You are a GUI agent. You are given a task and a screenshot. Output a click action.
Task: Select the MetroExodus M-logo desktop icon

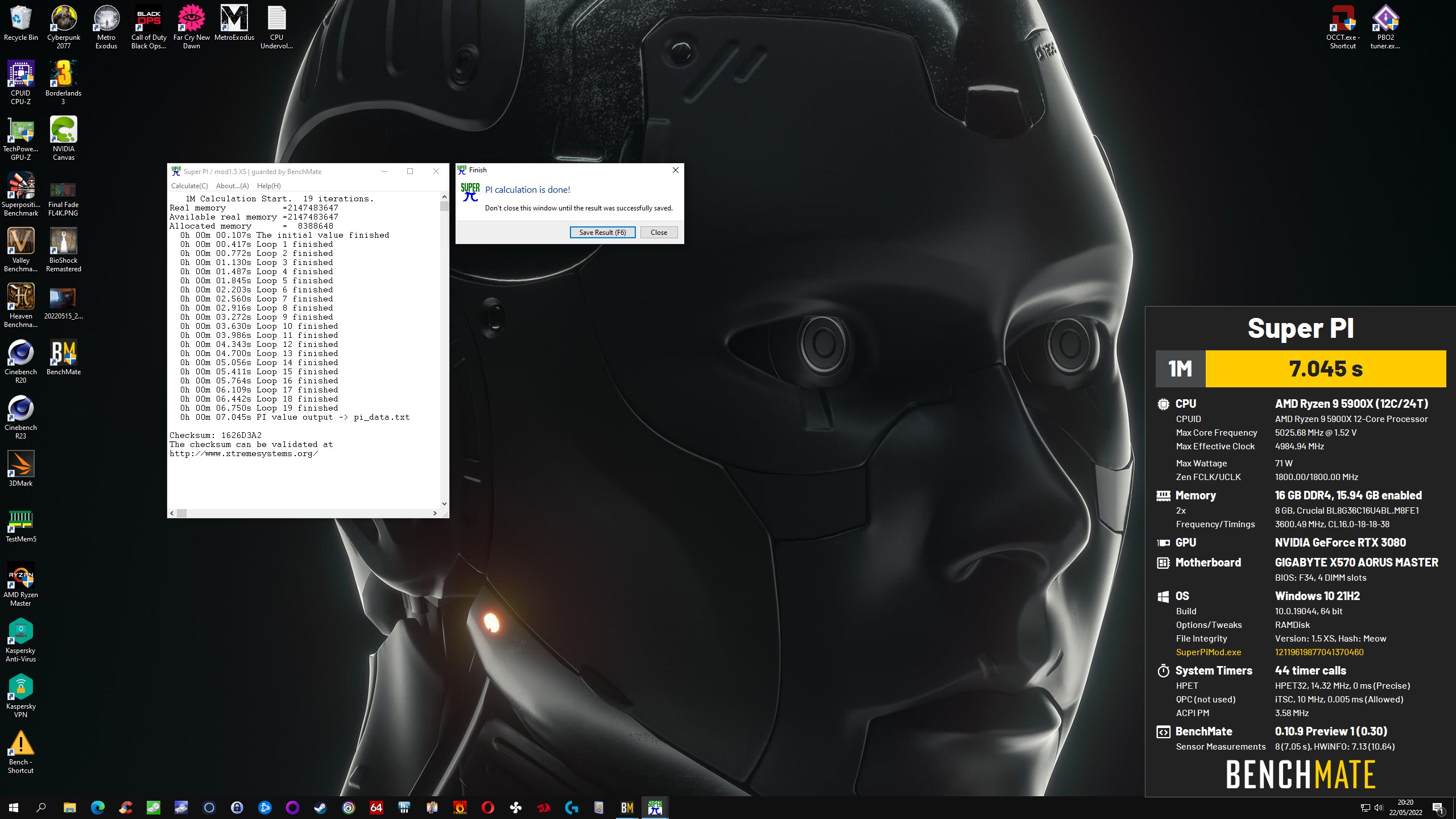point(234,24)
